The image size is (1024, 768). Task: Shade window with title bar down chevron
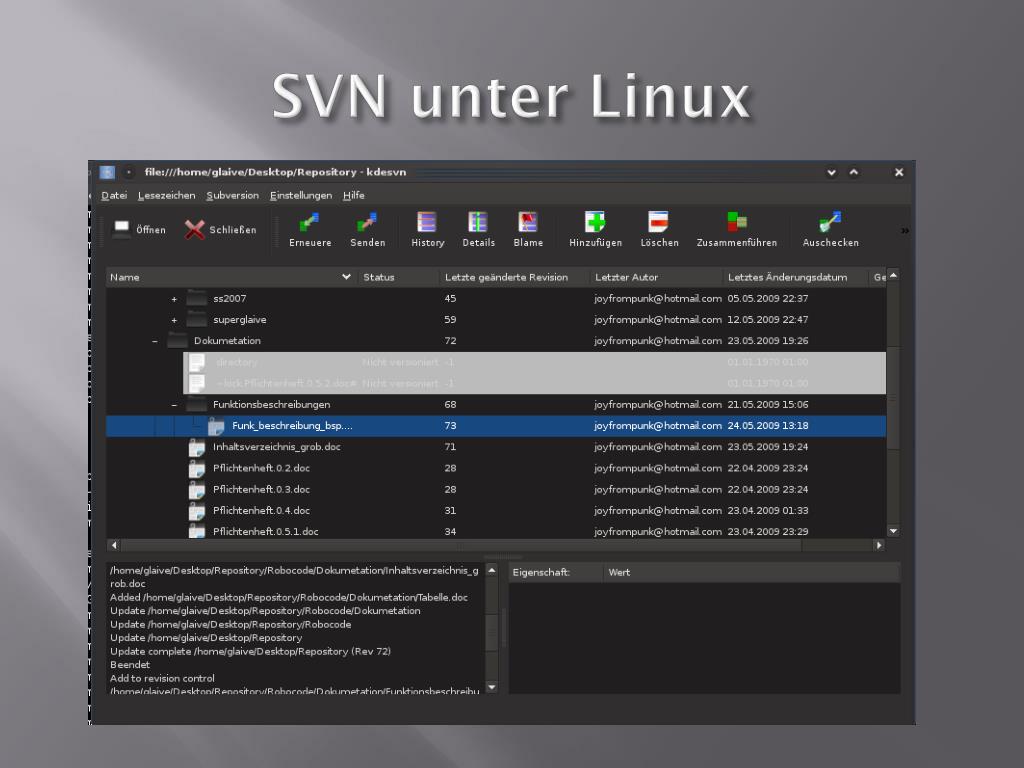pyautogui.click(x=831, y=172)
